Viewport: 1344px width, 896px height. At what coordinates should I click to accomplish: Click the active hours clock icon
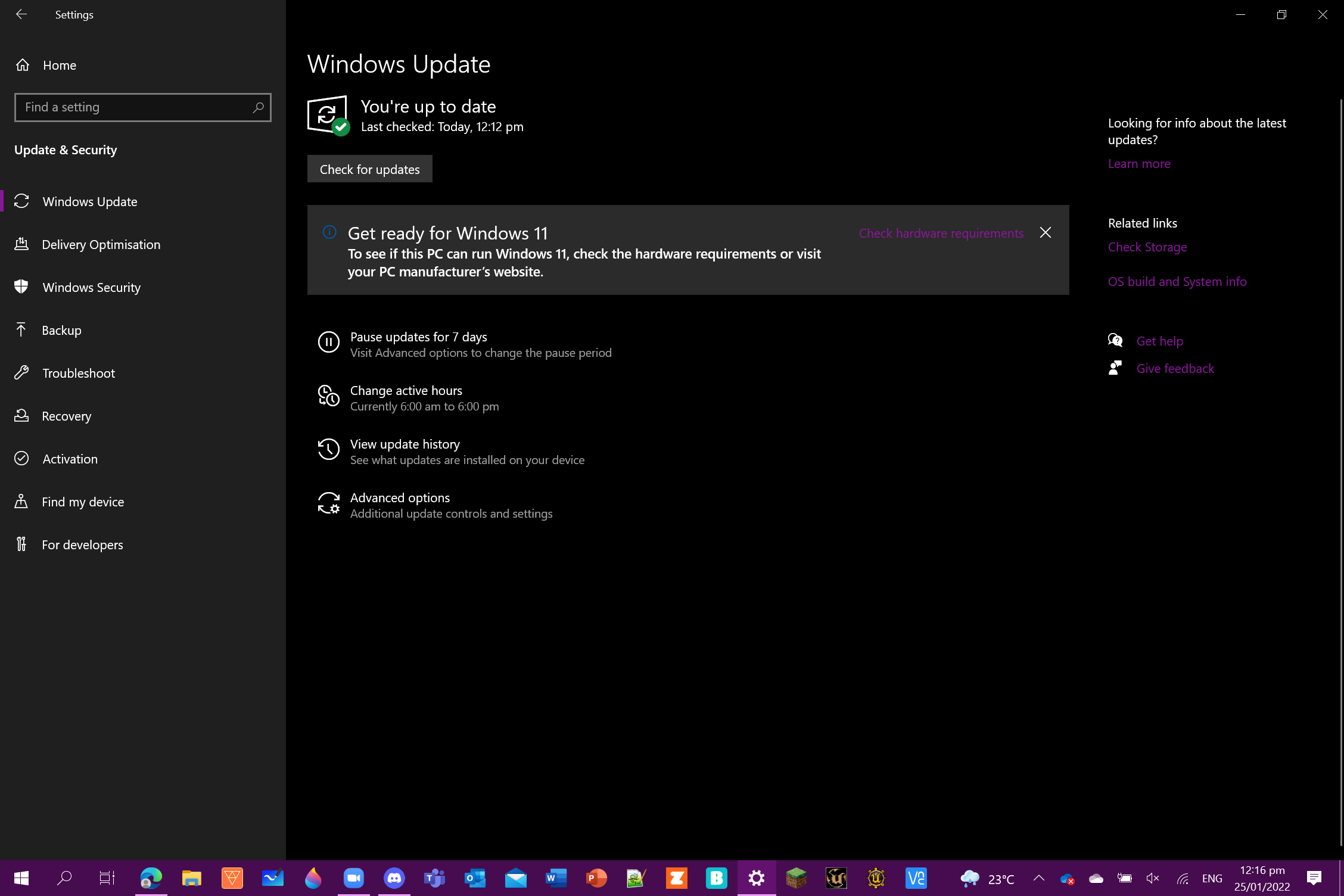click(329, 396)
